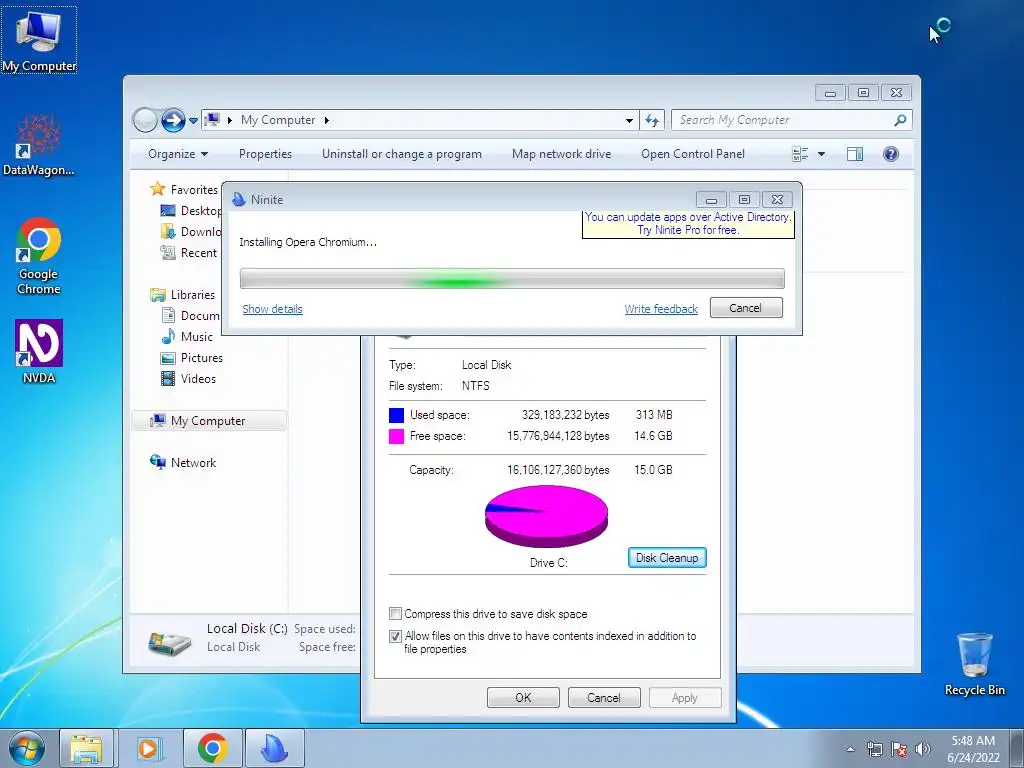Open the Recycle Bin

coord(974,664)
